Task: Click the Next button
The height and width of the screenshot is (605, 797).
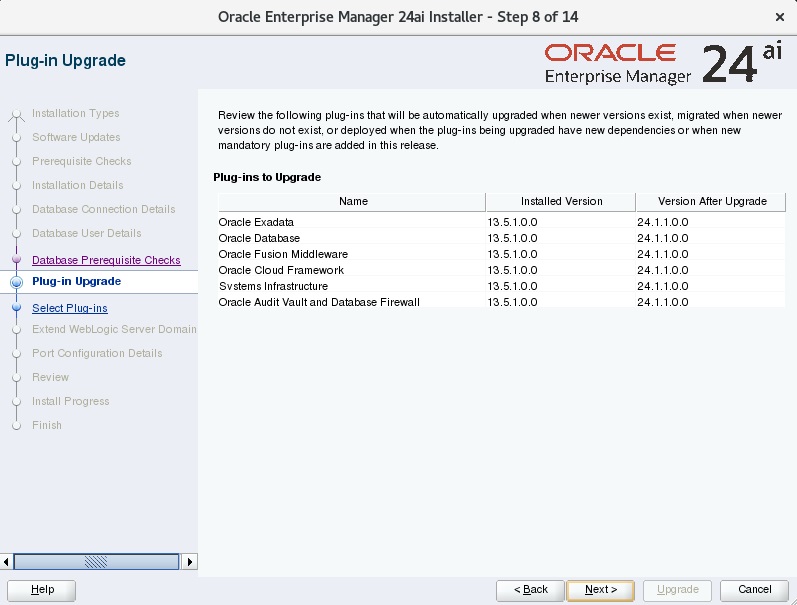Action: pos(600,590)
